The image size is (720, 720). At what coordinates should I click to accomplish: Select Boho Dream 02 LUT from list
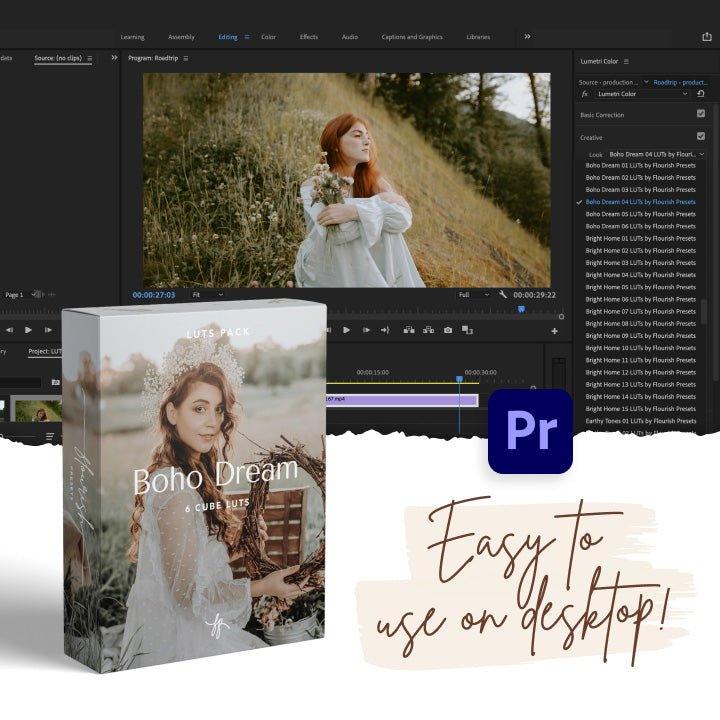click(x=640, y=177)
